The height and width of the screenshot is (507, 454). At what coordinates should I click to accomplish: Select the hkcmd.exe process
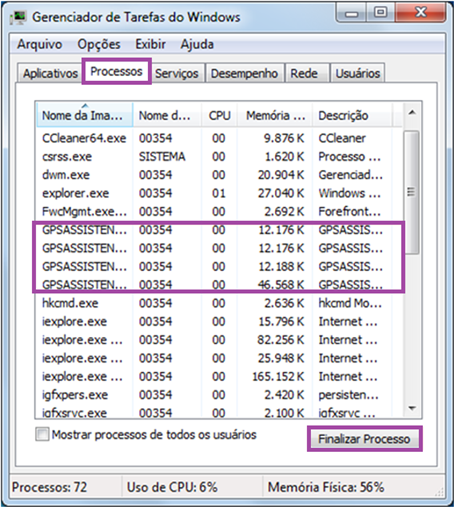pos(219,303)
